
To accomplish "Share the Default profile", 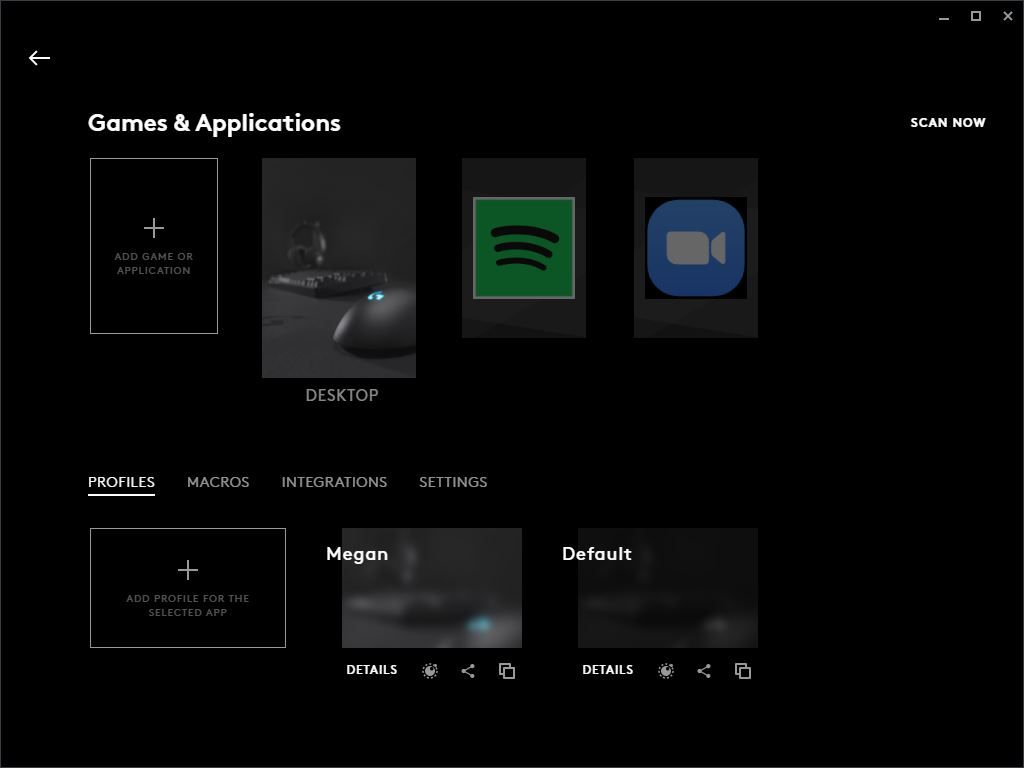I will click(x=704, y=671).
